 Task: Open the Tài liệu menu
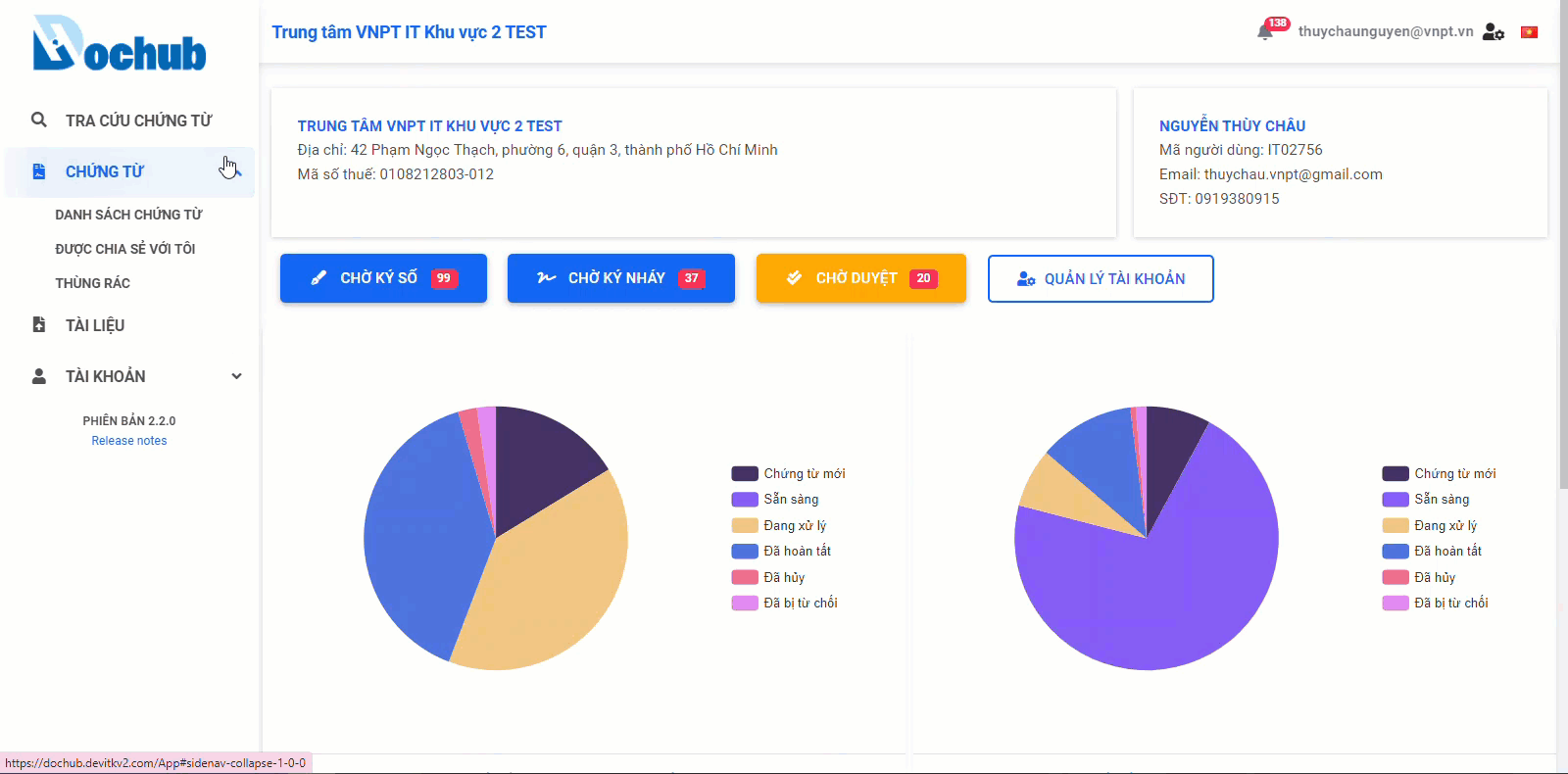(129, 325)
